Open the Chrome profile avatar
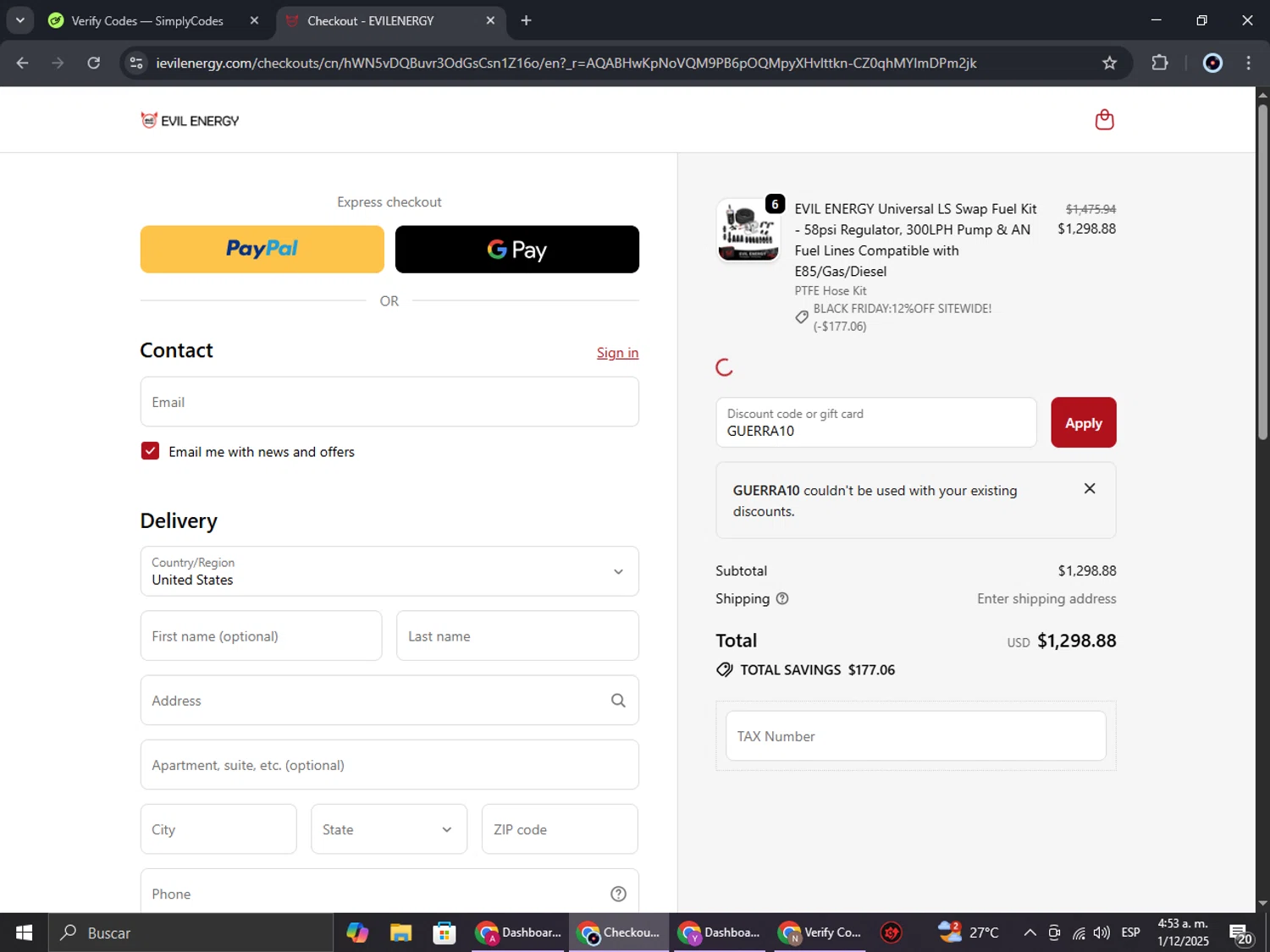 click(x=1212, y=63)
